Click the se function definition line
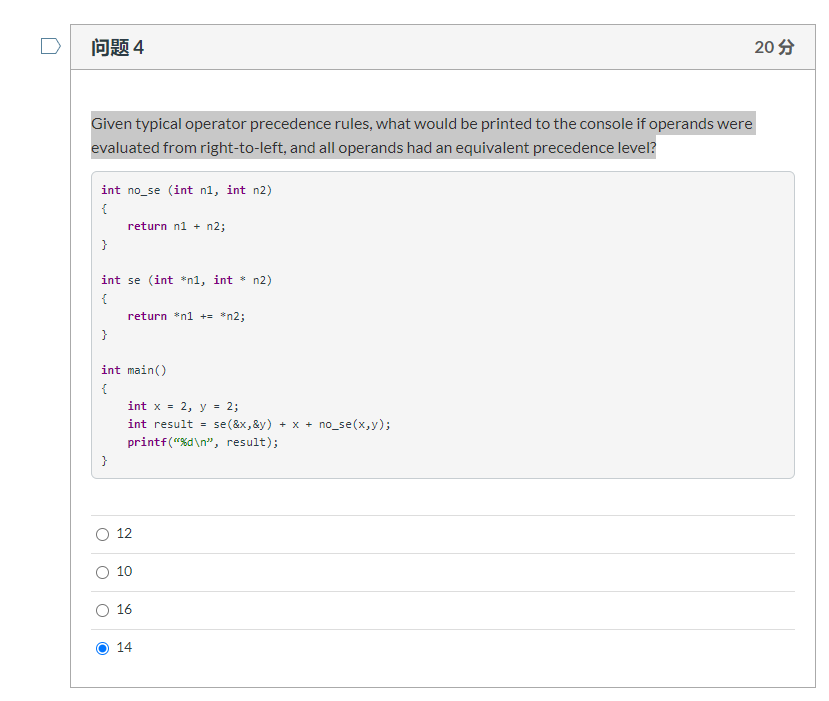This screenshot has height=701, width=829. coord(188,280)
